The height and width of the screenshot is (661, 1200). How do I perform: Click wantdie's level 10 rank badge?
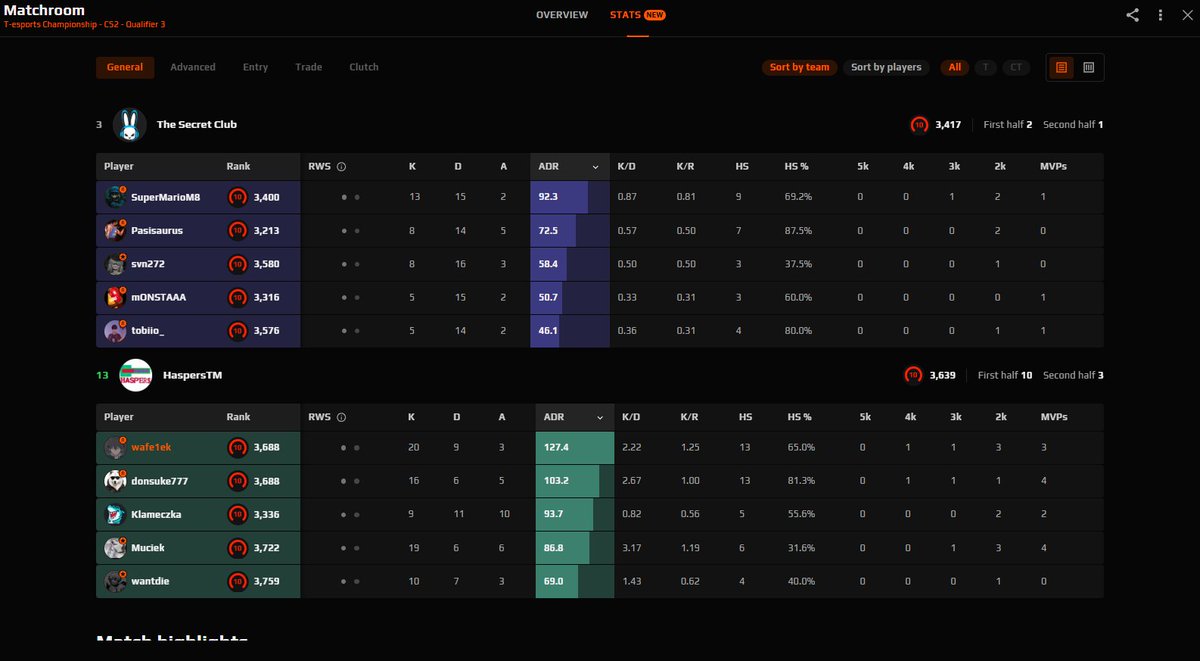(237, 581)
